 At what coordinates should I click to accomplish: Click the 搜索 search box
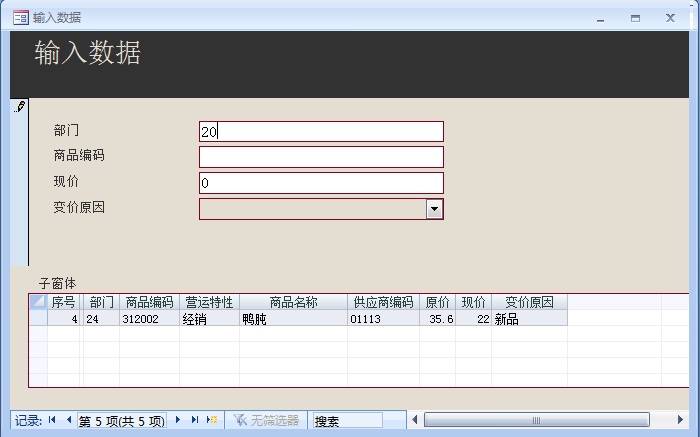pyautogui.click(x=347, y=420)
